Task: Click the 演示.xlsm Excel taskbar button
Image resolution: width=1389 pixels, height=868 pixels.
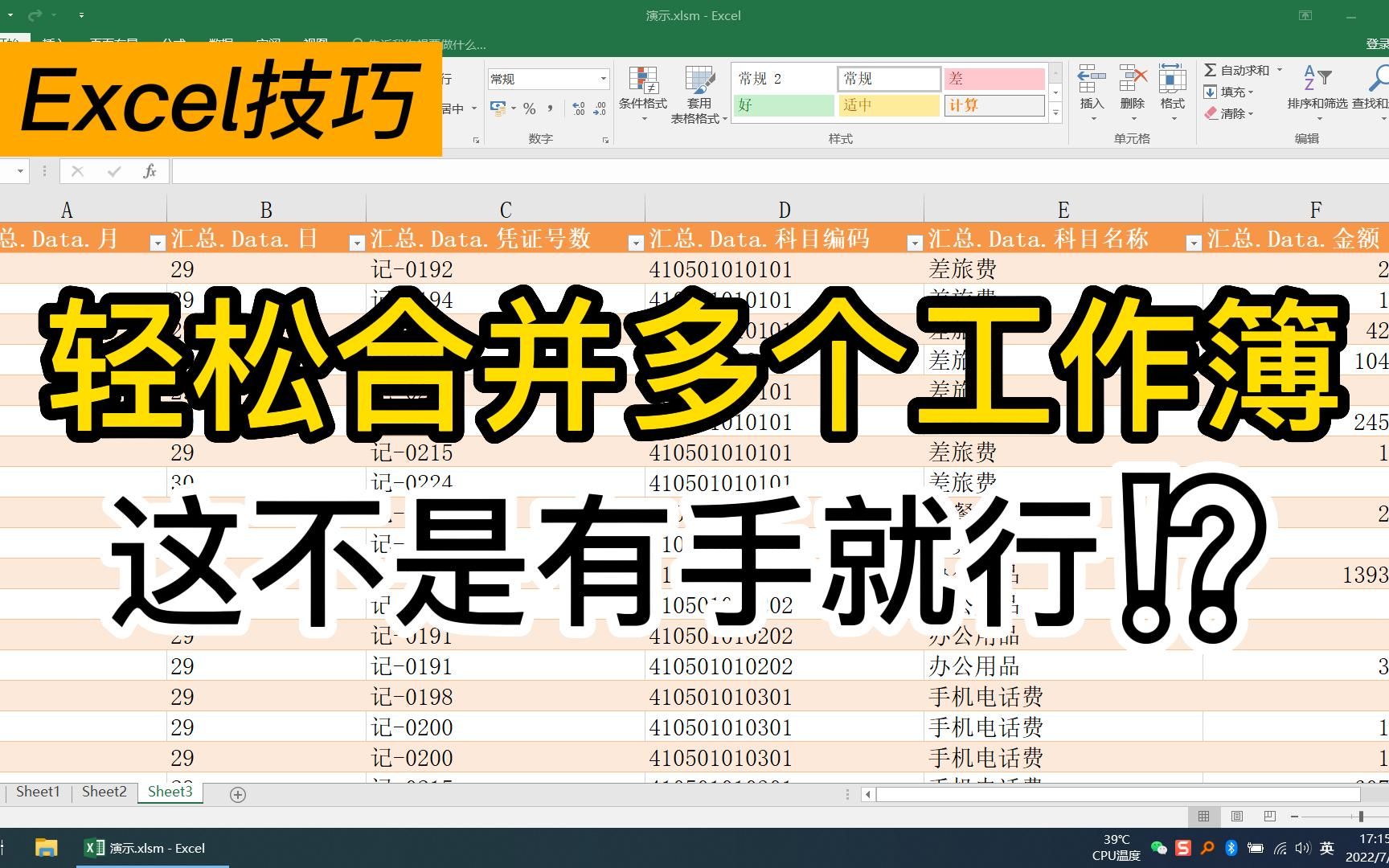Action: pyautogui.click(x=153, y=848)
